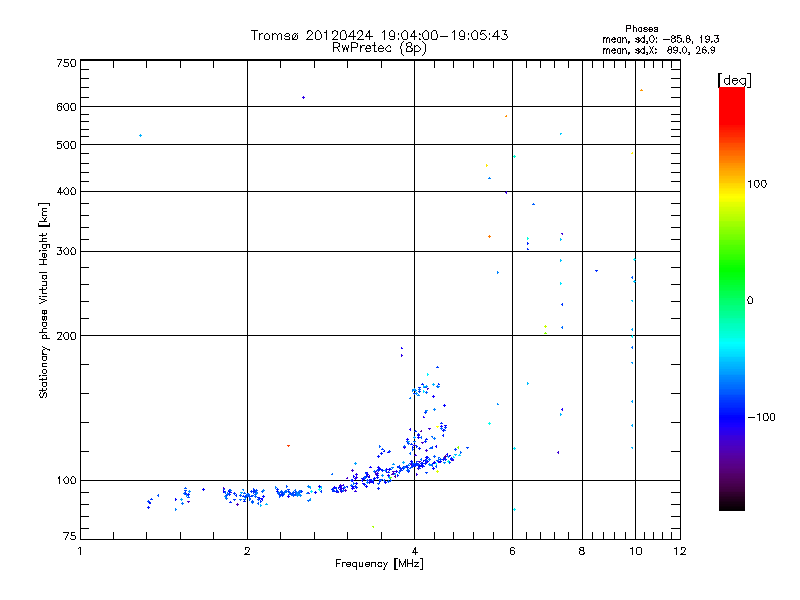Click the y-axis tick label 100 on height axis
This screenshot has width=800, height=600.
click(66, 480)
